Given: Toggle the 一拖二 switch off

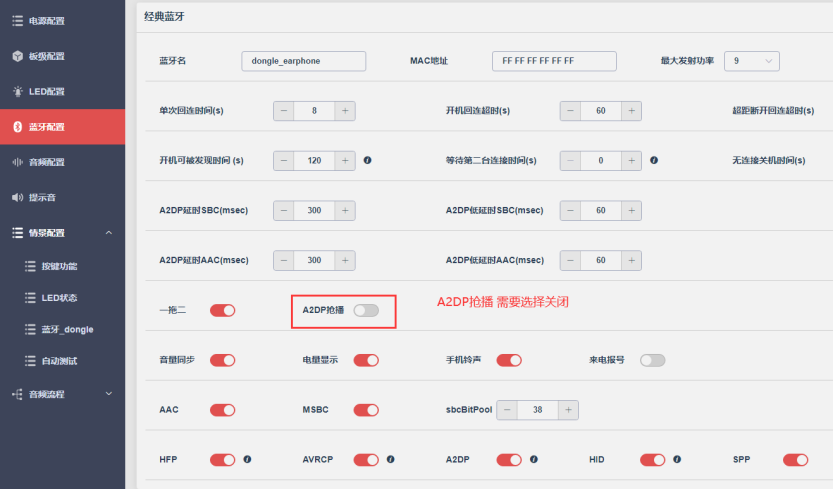Looking at the screenshot, I should click(x=223, y=310).
